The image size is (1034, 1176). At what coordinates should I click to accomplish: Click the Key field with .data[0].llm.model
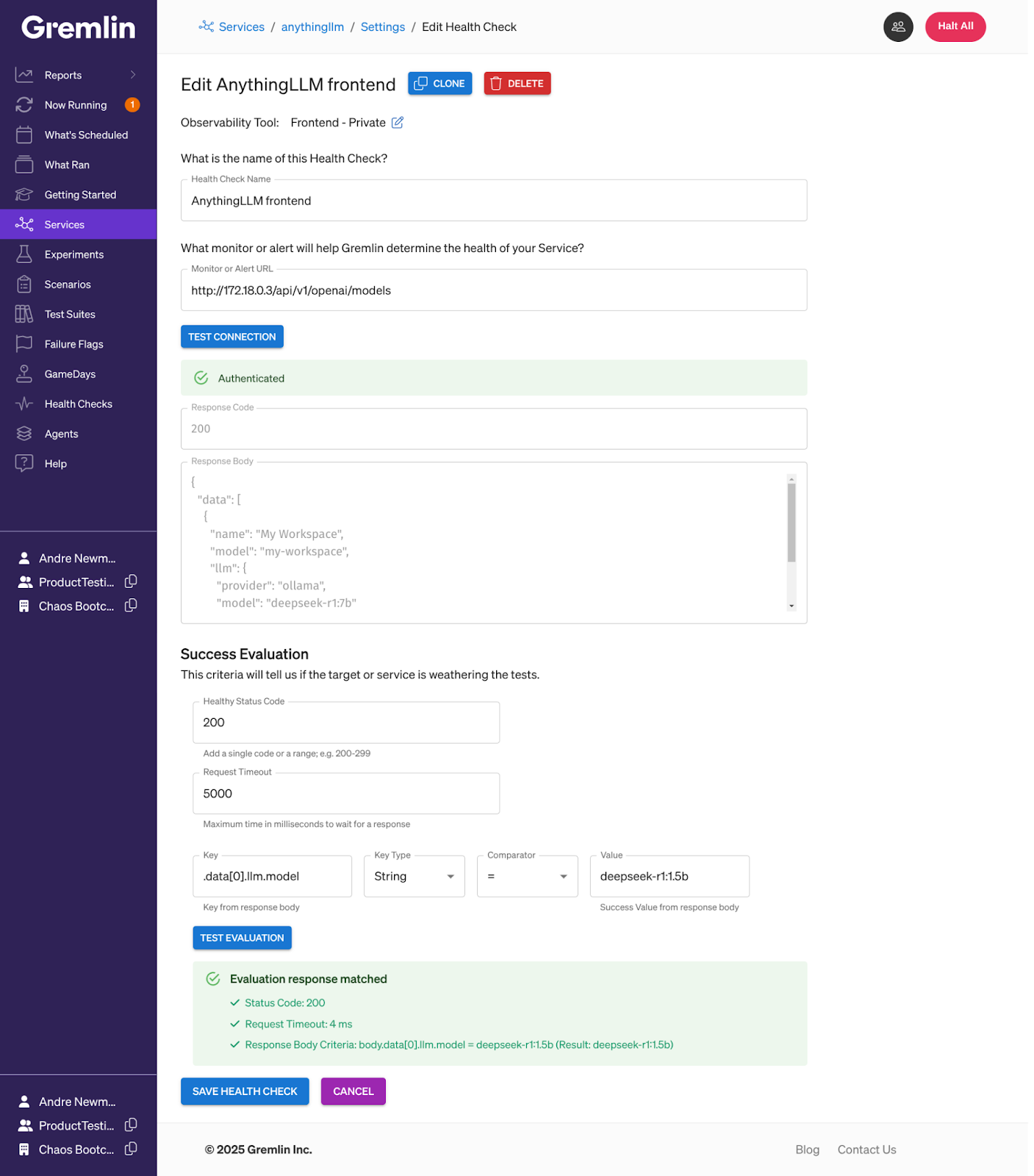(x=273, y=876)
